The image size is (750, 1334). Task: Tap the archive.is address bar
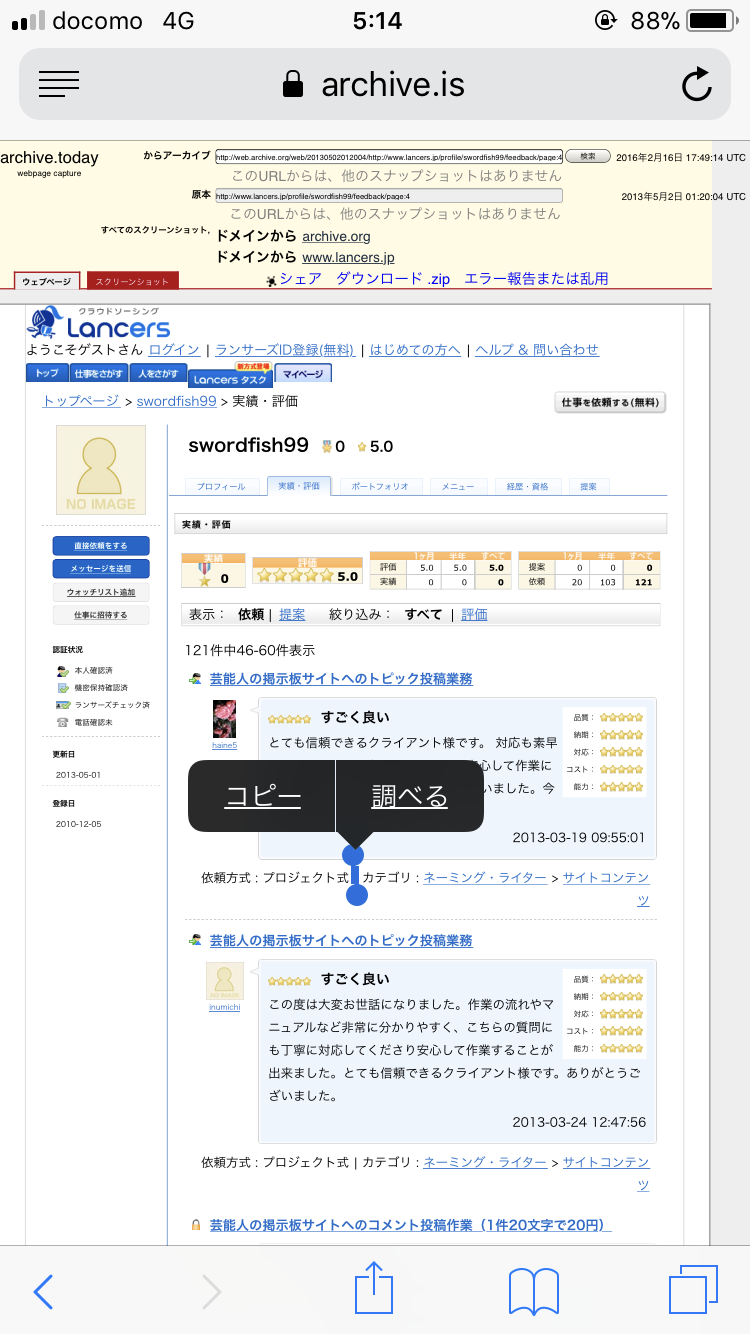coord(375,85)
